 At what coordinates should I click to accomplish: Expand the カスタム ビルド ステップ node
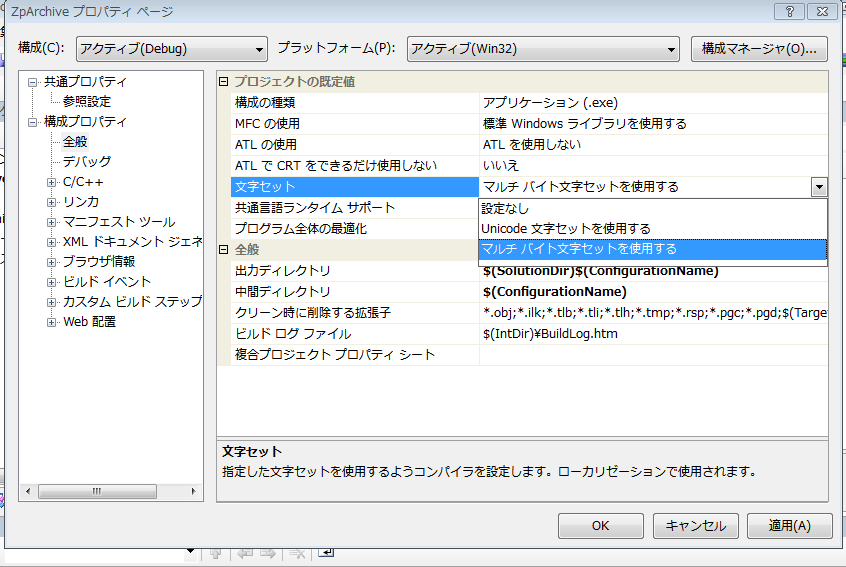pos(51,302)
